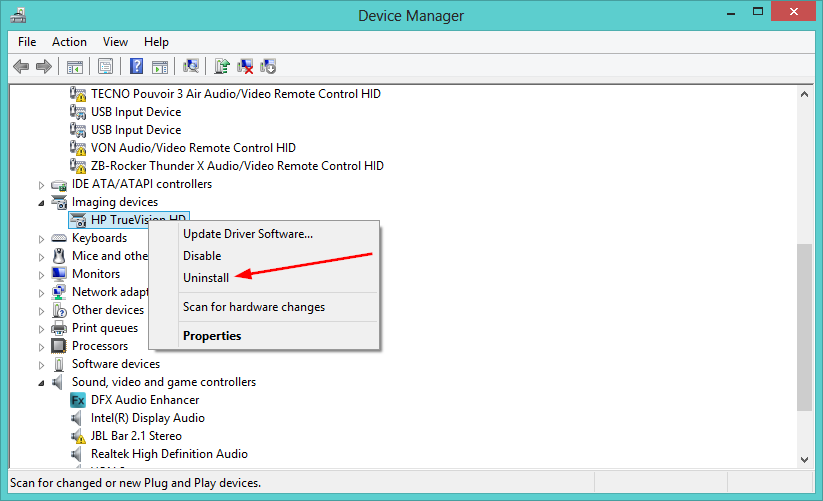Click the Device Manager title bar icon
This screenshot has width=823, height=501.
tap(18, 15)
